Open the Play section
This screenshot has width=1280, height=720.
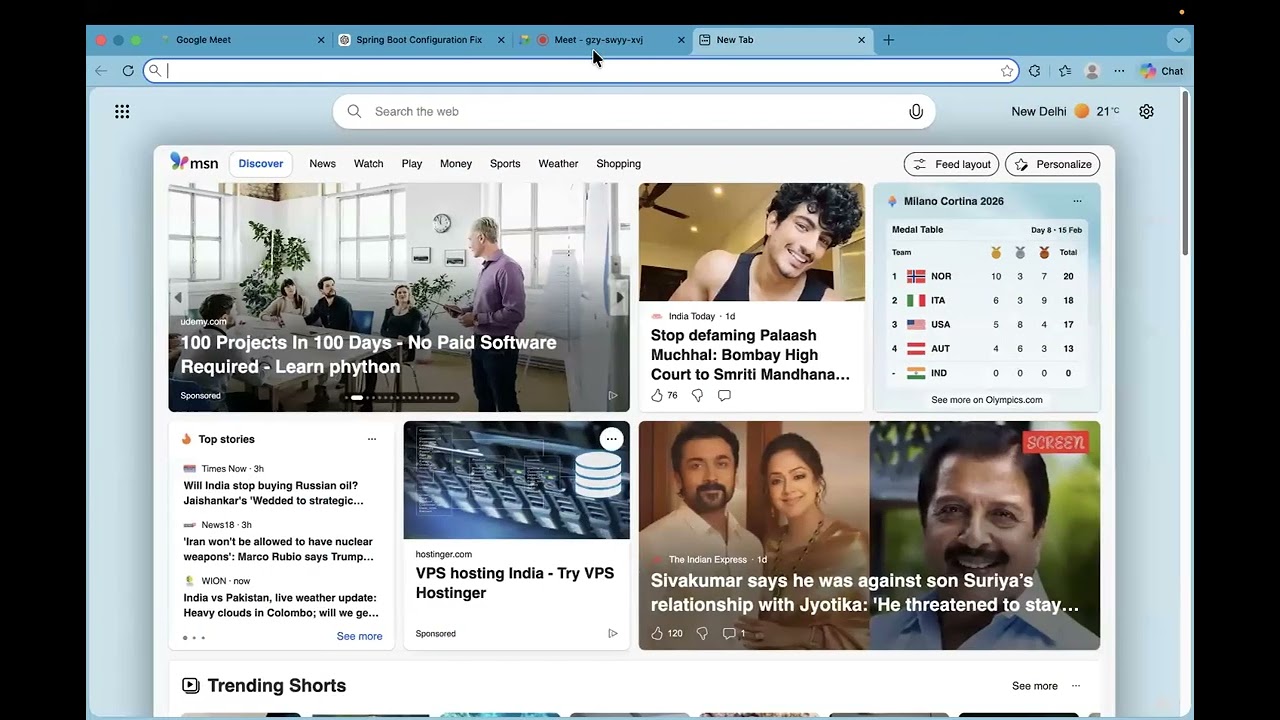coord(412,164)
